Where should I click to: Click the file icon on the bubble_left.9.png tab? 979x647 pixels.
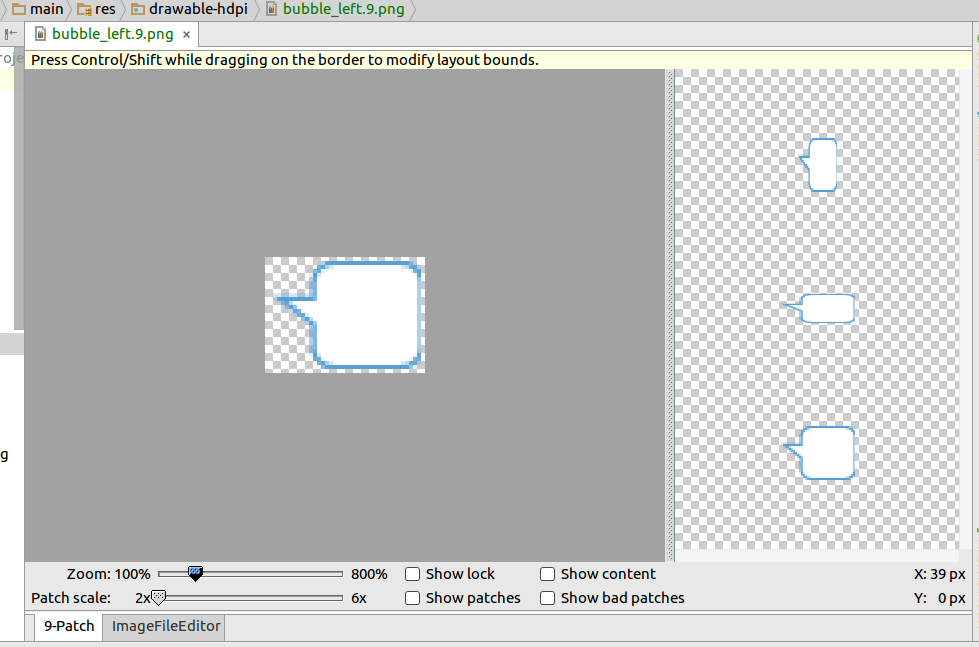(40, 34)
